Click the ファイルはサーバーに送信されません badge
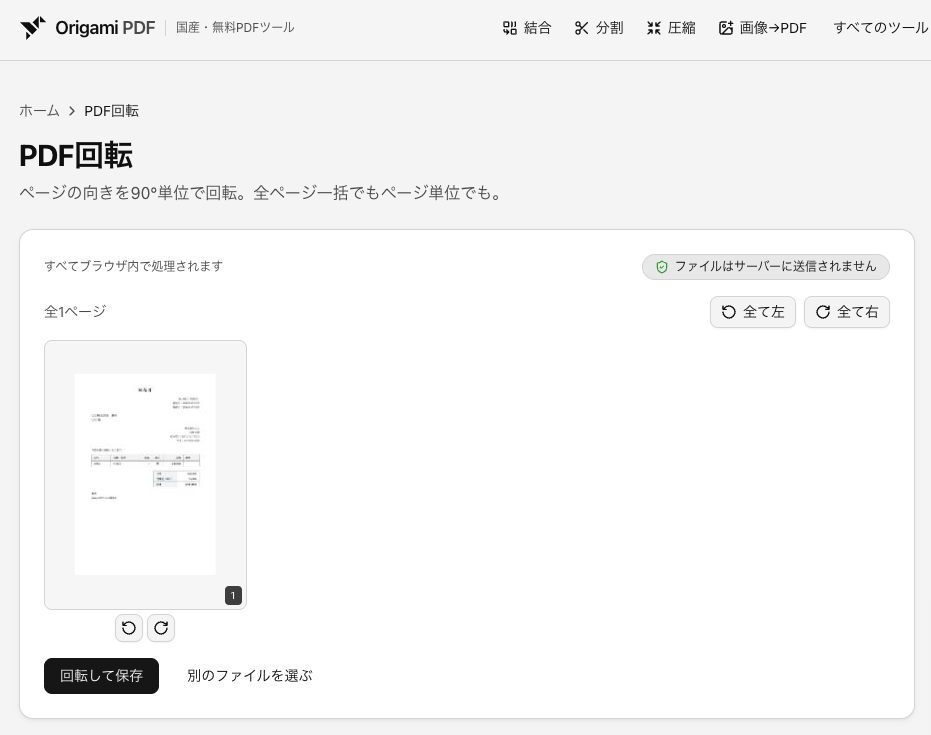931x735 pixels. click(766, 267)
